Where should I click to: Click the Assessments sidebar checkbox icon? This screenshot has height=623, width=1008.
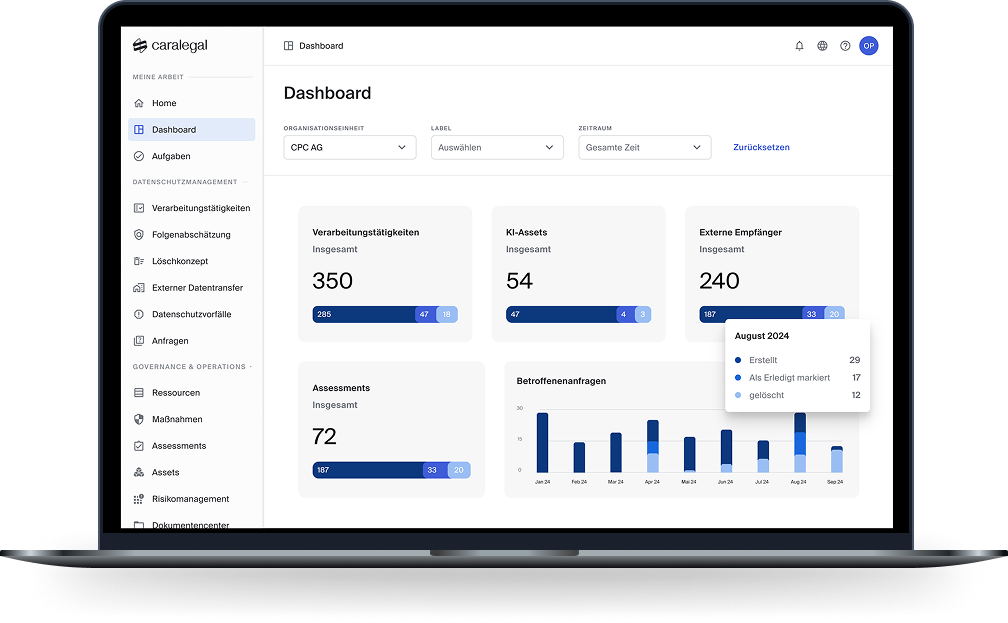pyautogui.click(x=139, y=446)
